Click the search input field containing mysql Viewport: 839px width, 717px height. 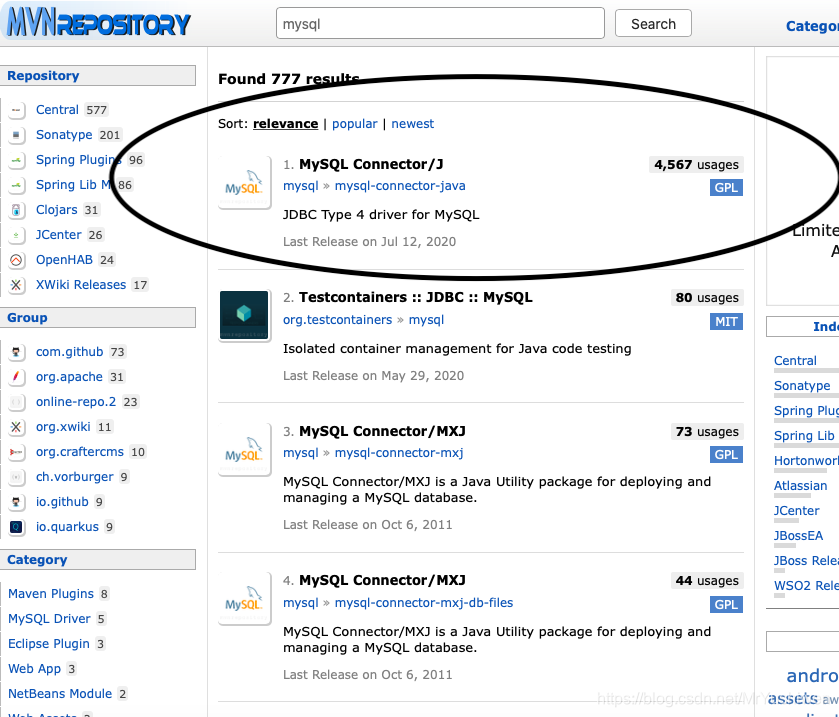[x=440, y=24]
